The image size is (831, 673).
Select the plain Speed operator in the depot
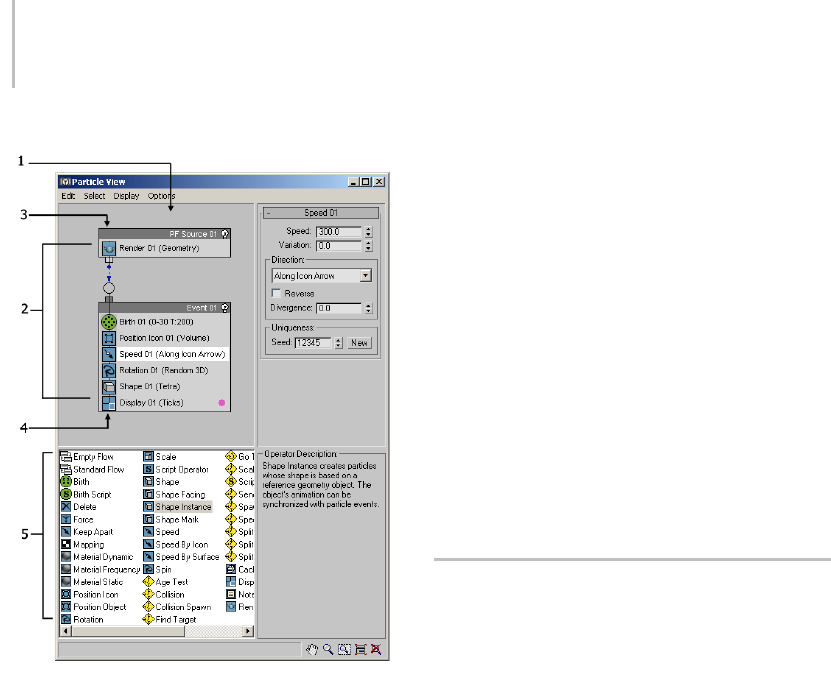click(x=162, y=532)
